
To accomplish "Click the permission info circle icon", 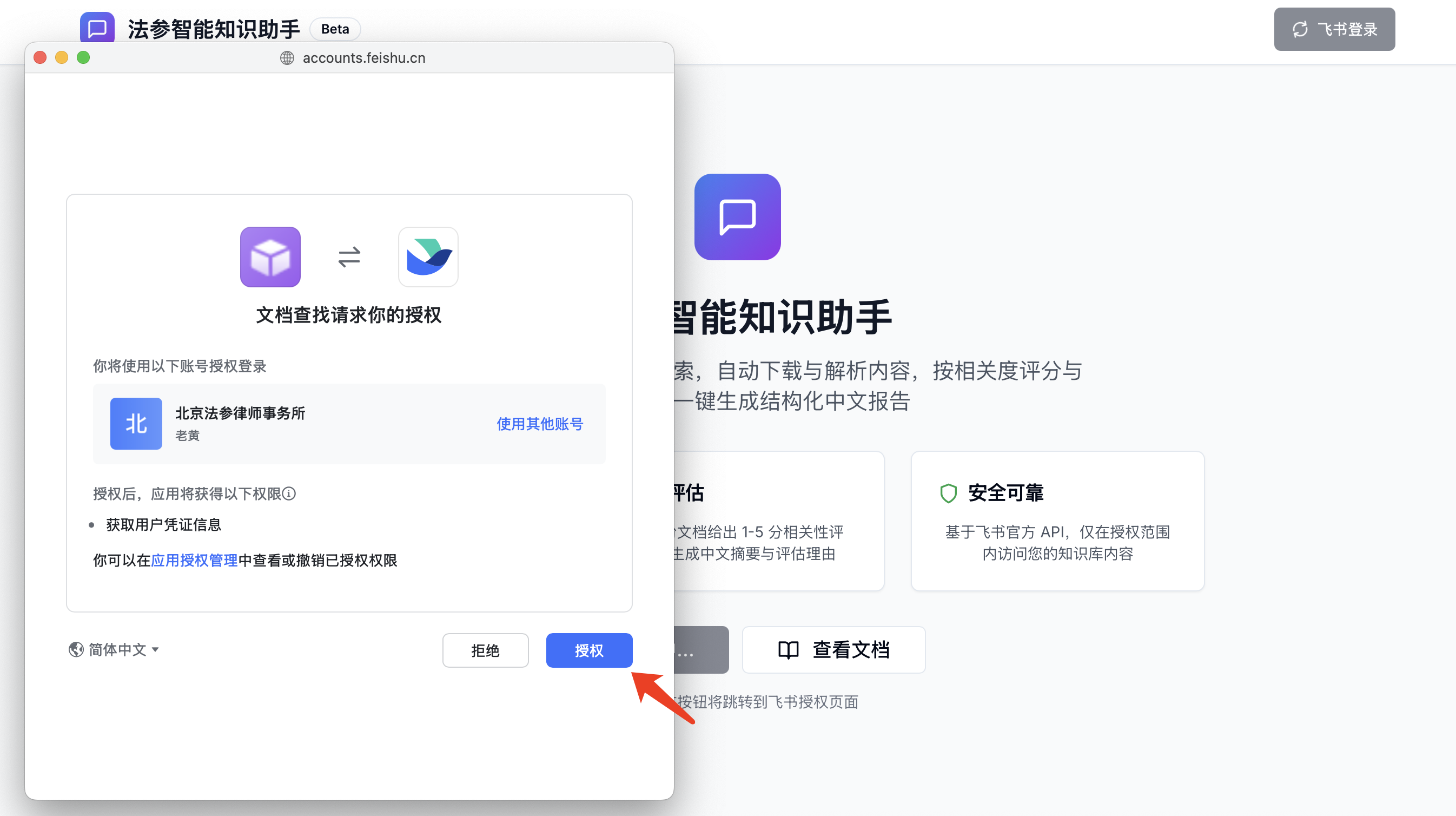I will (289, 493).
